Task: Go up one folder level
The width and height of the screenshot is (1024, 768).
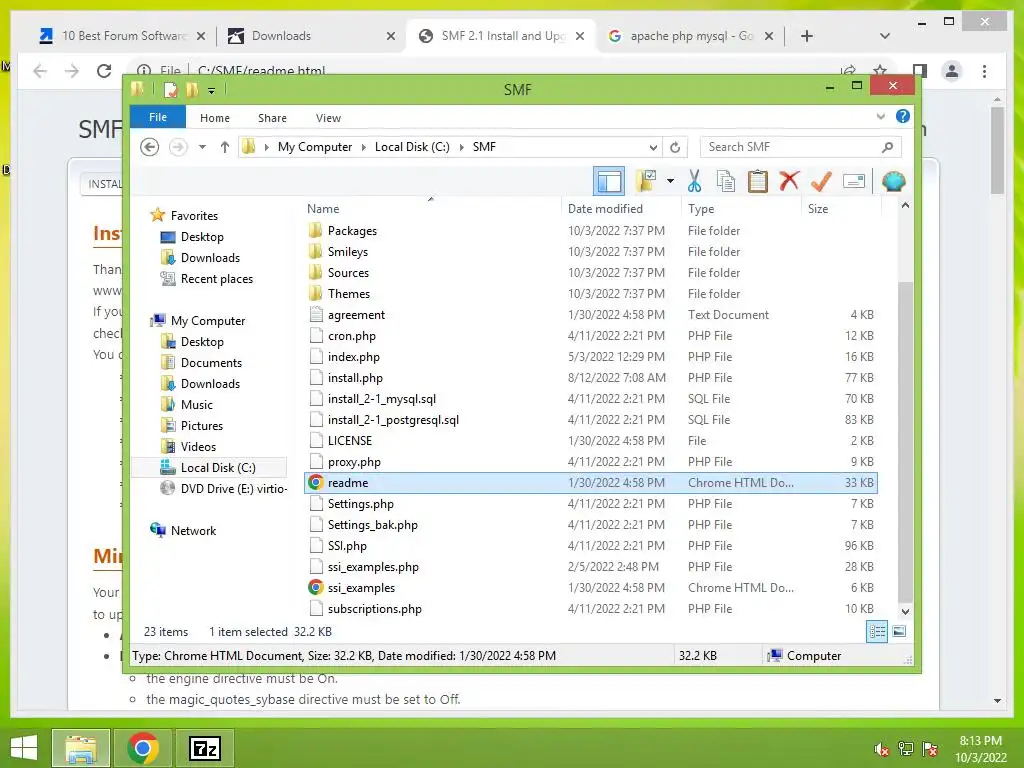Action: point(225,147)
